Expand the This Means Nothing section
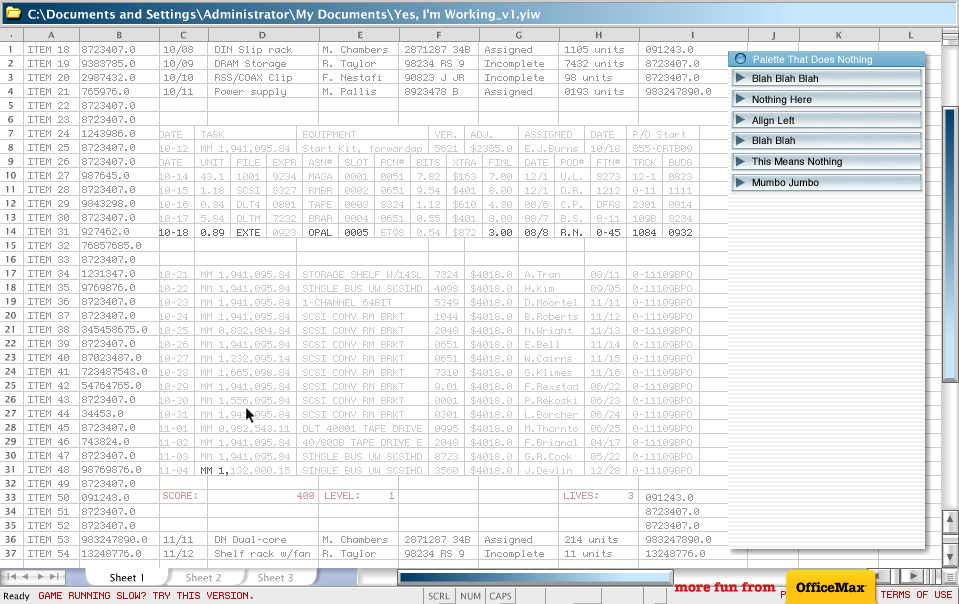 pyautogui.click(x=826, y=161)
